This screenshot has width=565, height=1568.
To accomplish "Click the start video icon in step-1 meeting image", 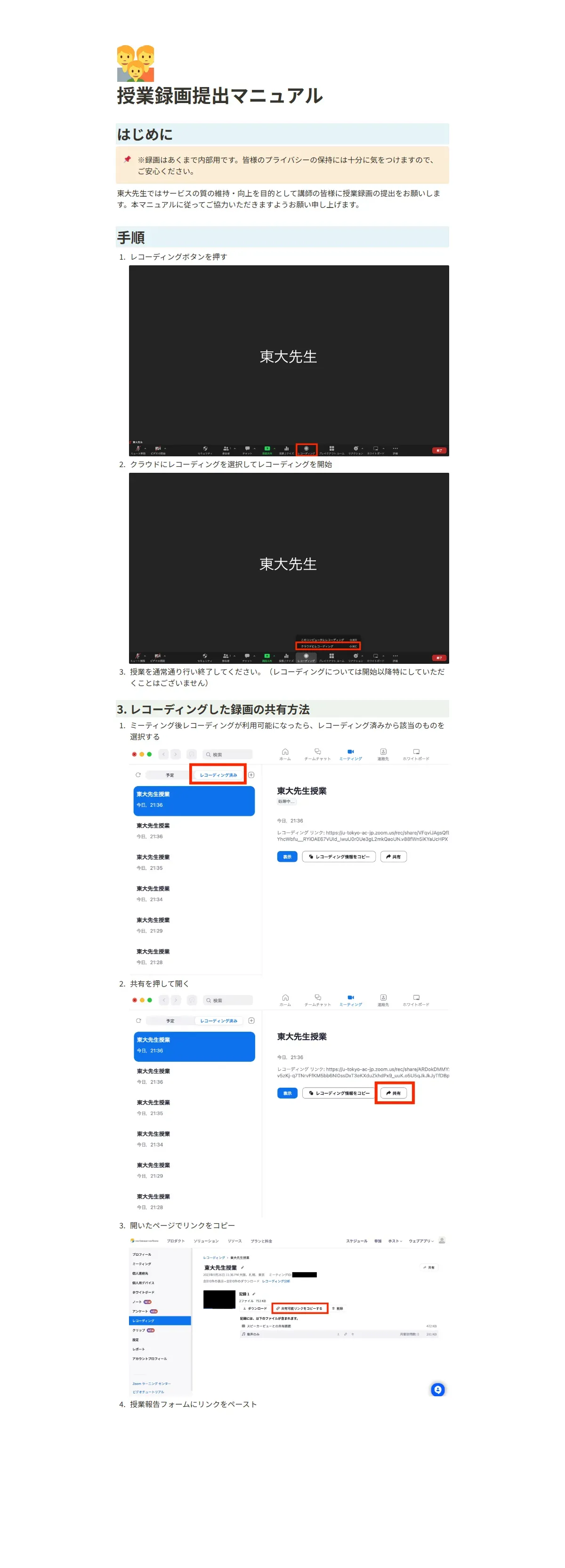I will [157, 449].
